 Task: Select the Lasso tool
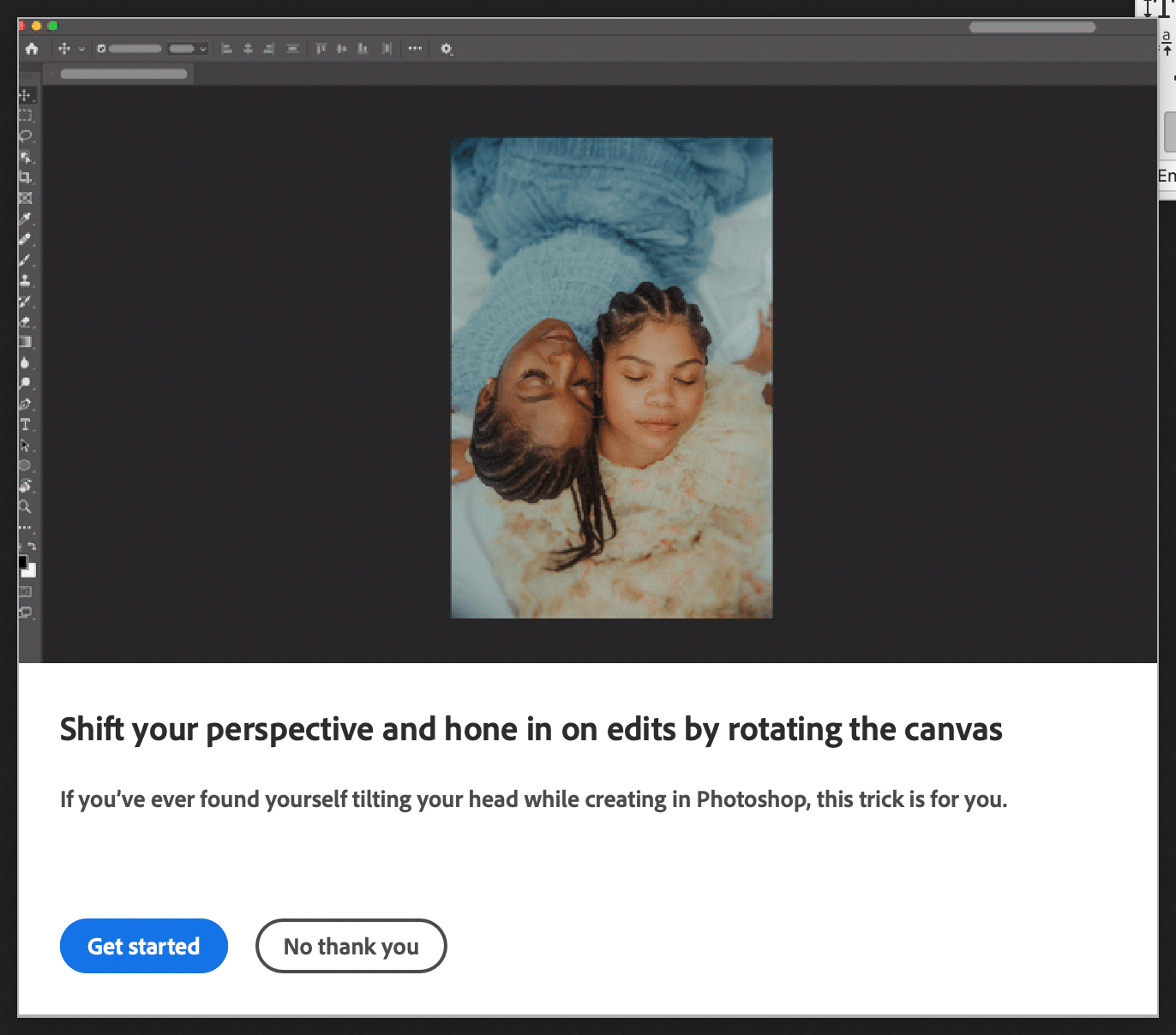click(25, 135)
